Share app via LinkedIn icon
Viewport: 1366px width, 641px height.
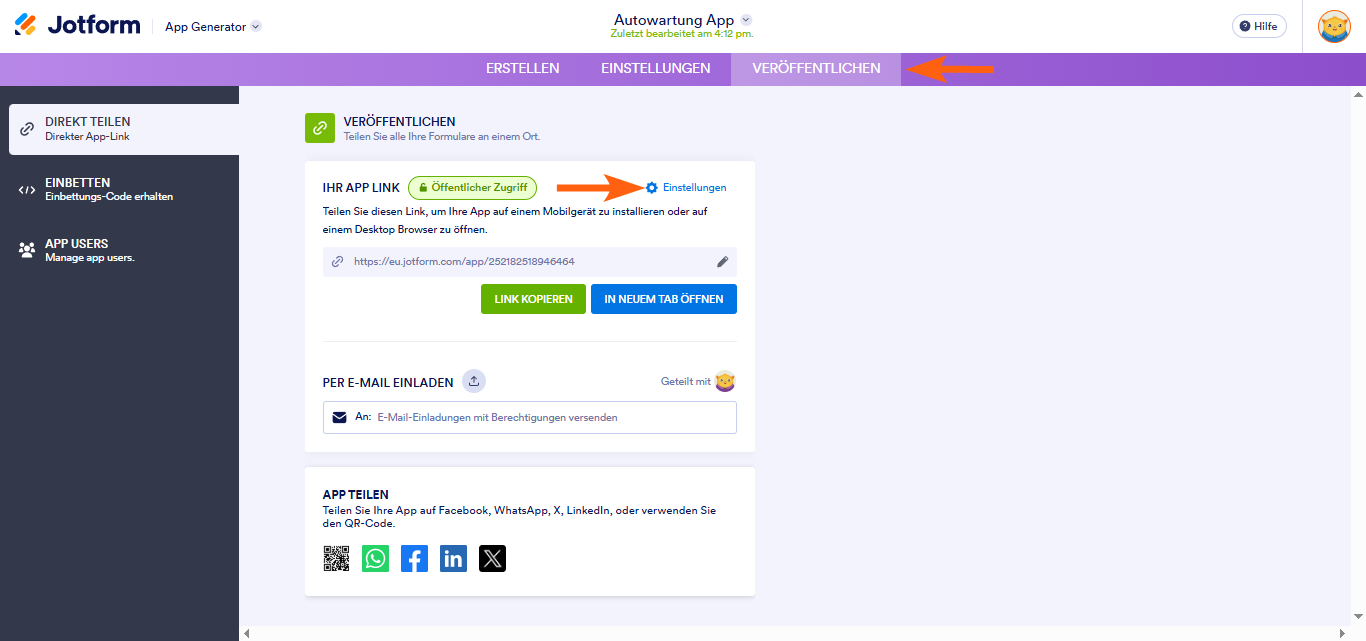453,558
